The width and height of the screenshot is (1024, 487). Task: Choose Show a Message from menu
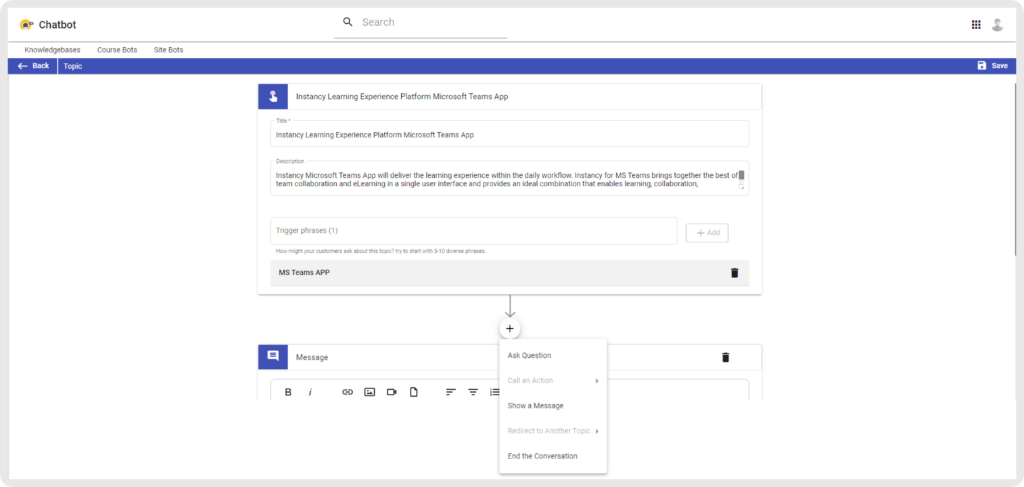point(536,405)
